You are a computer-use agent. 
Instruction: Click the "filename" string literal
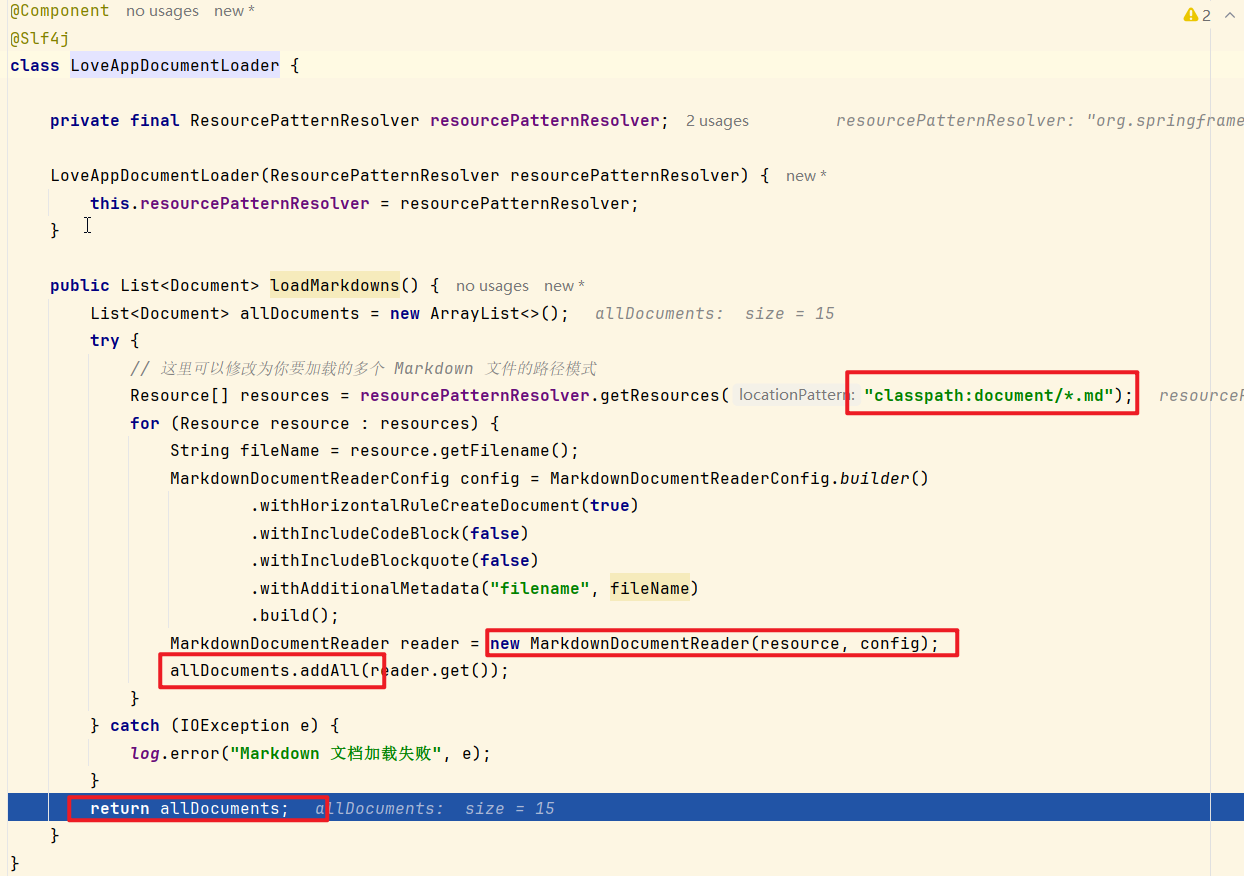click(x=540, y=588)
